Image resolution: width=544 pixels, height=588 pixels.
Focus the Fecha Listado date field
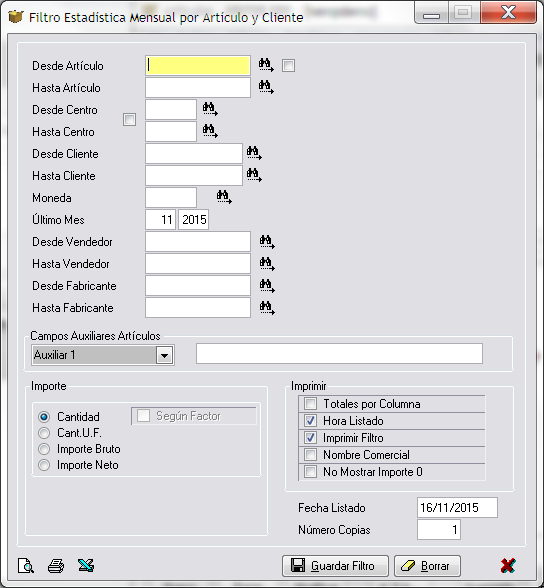pyautogui.click(x=457, y=507)
